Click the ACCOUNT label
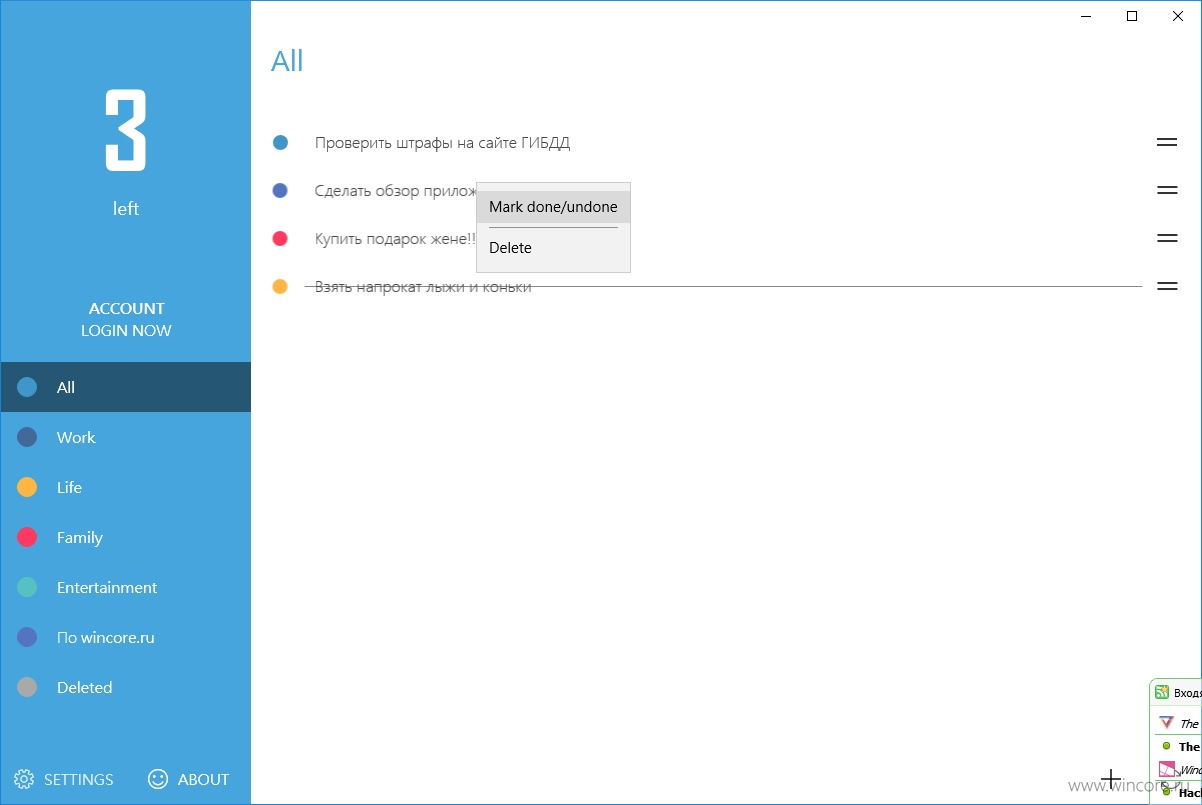1202x805 pixels. pos(126,308)
